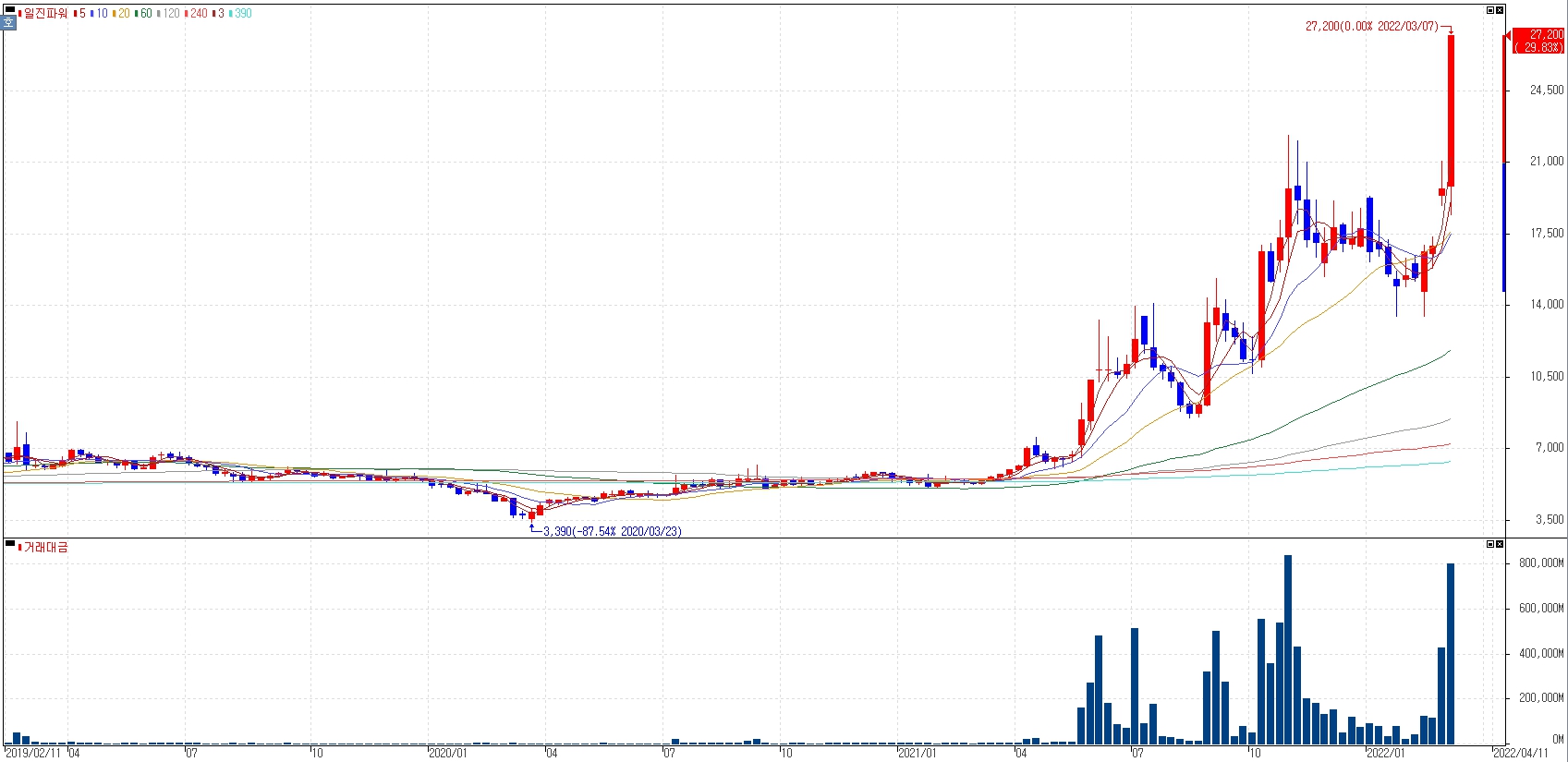Click the 10,500 price axis label
Screen dimensions: 1568x762
(x=1547, y=376)
